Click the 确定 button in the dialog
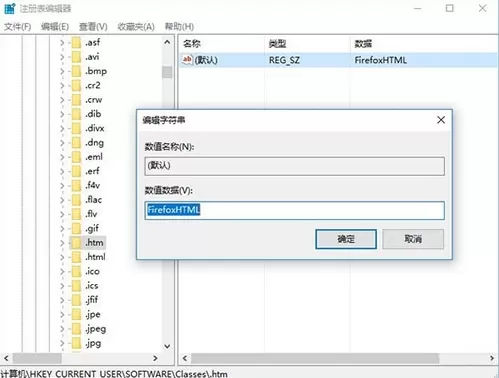The width and height of the screenshot is (499, 378). (346, 239)
